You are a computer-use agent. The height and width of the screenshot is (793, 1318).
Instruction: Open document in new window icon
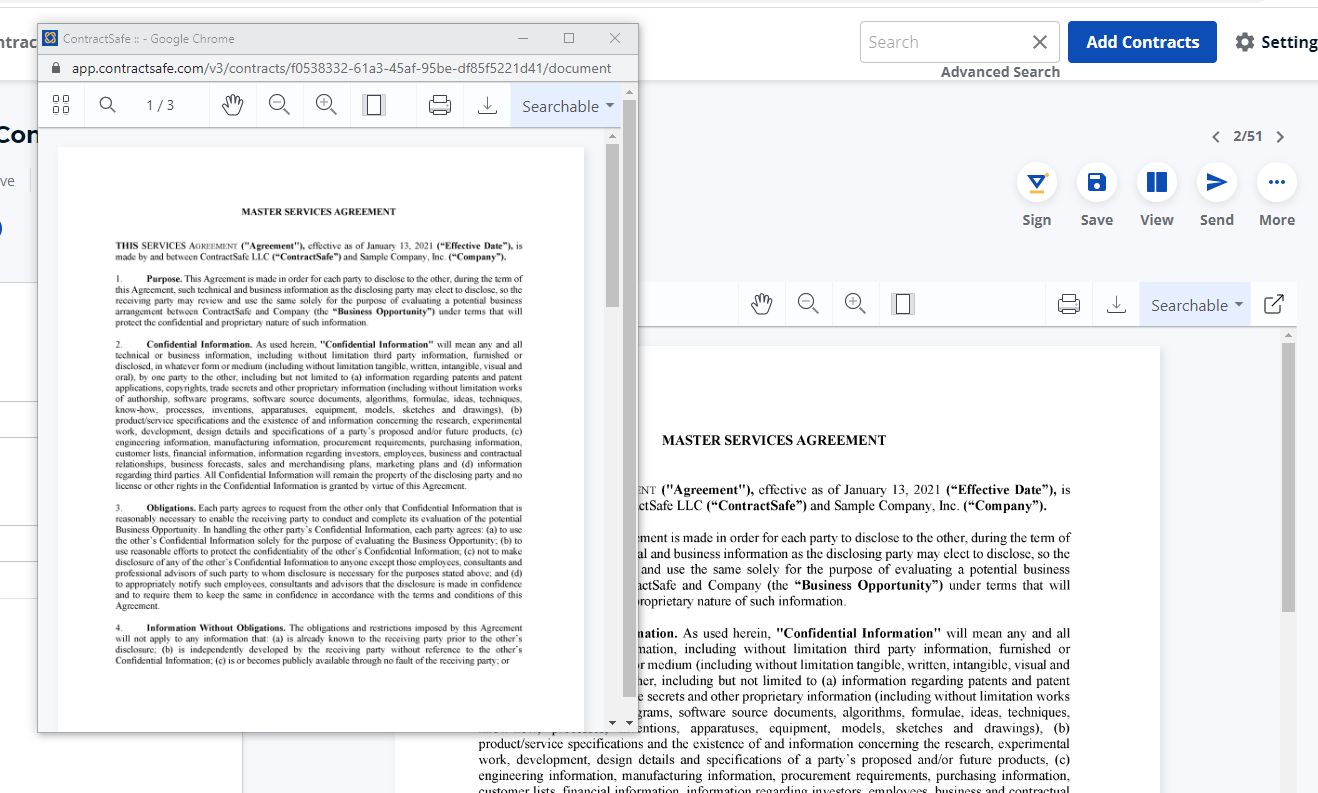point(1274,304)
